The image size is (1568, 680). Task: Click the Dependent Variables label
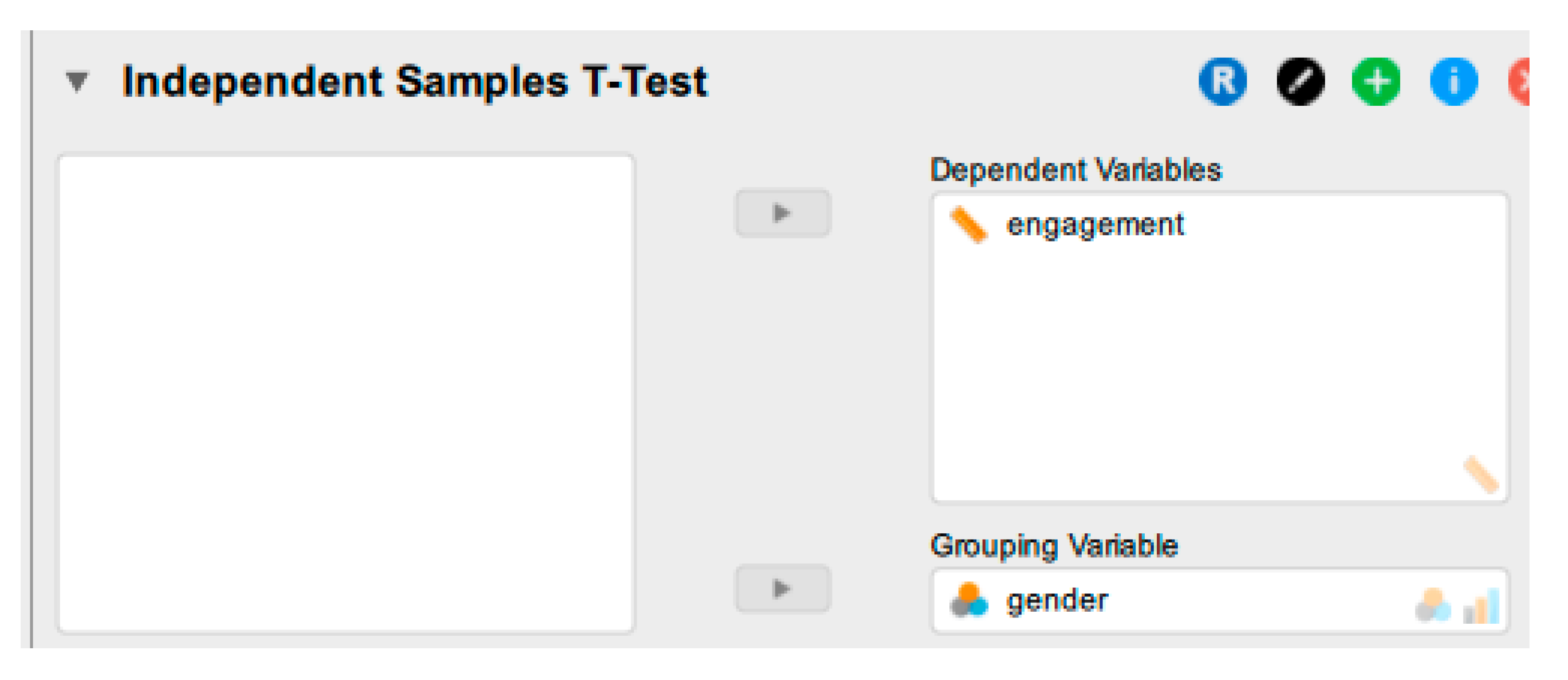tap(1075, 170)
